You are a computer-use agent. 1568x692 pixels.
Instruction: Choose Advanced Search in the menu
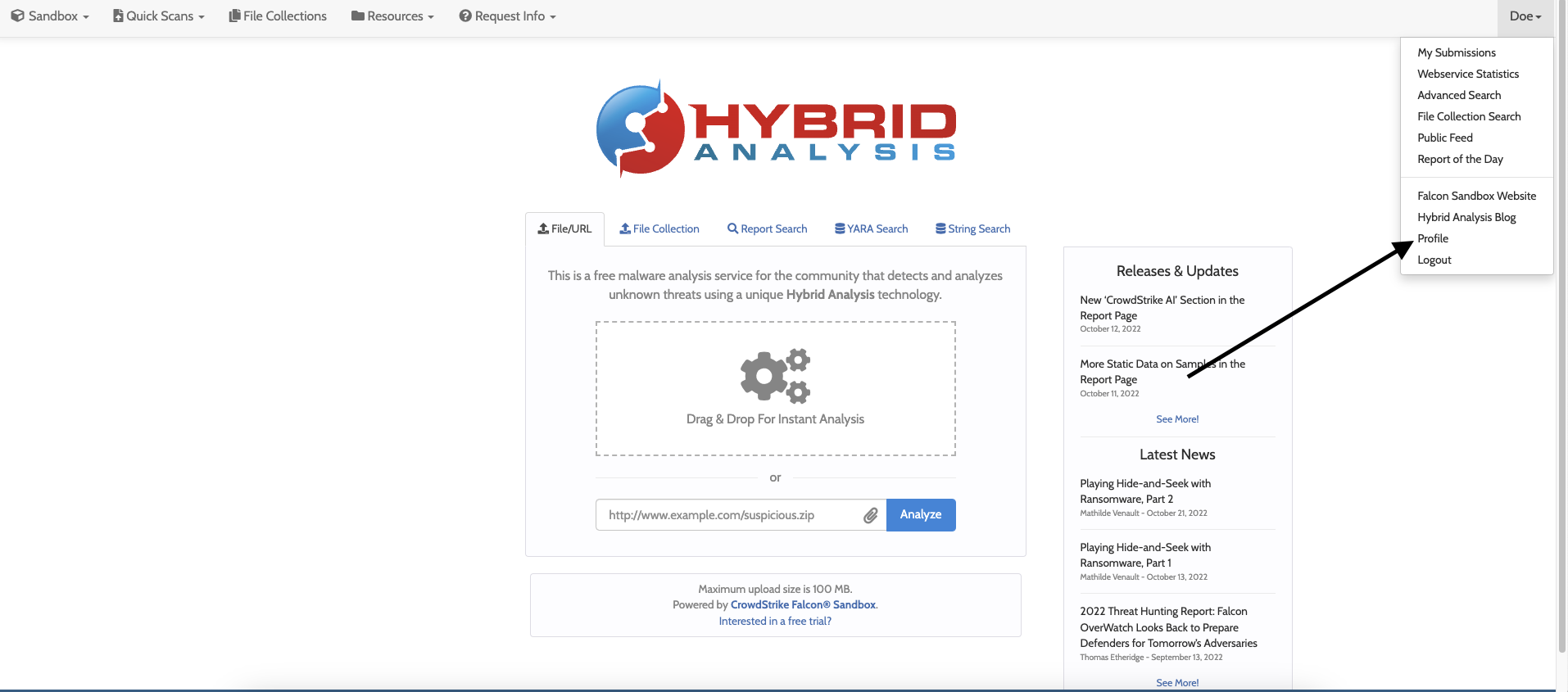coord(1458,95)
